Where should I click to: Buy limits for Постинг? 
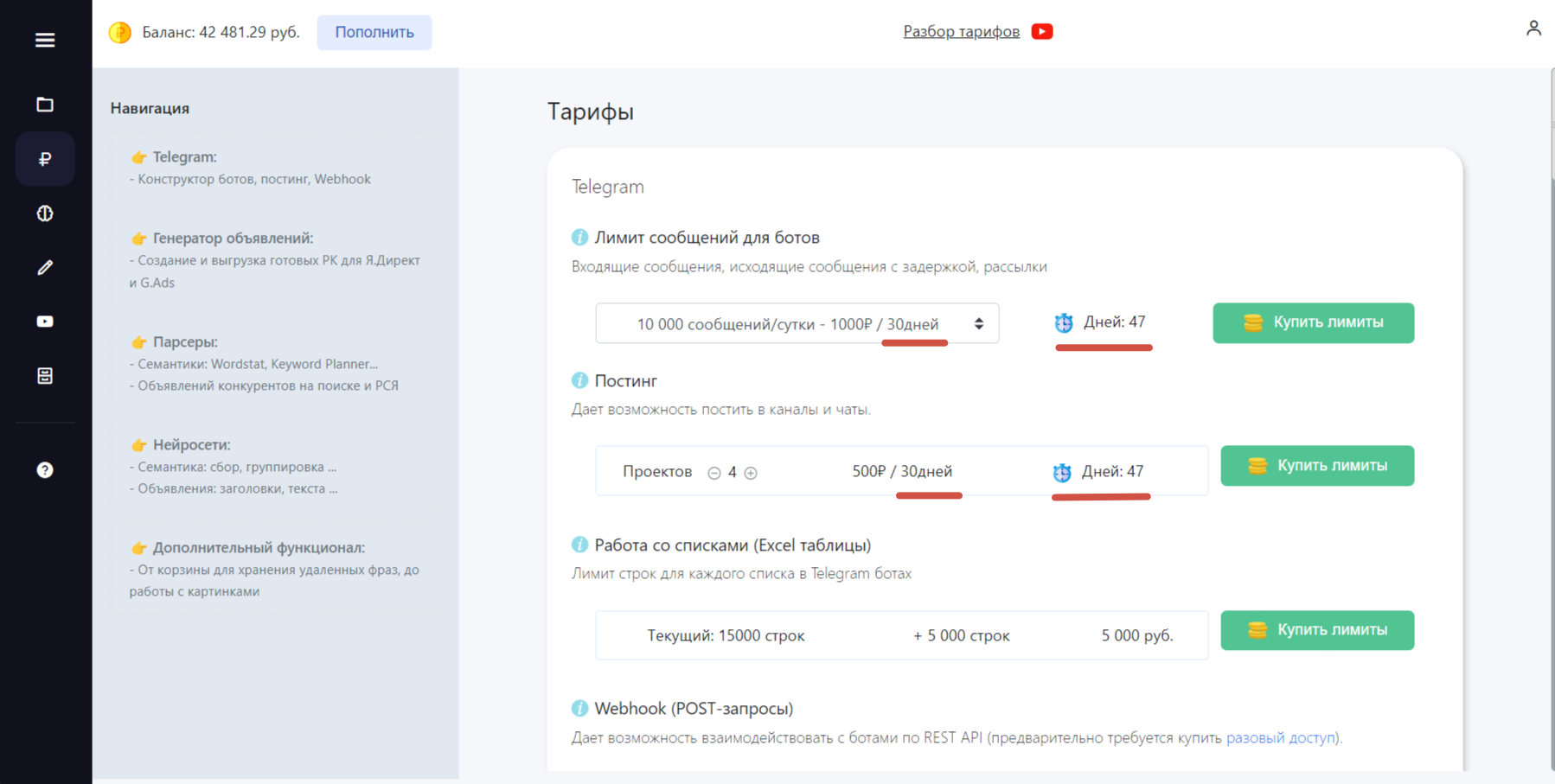pos(1317,466)
